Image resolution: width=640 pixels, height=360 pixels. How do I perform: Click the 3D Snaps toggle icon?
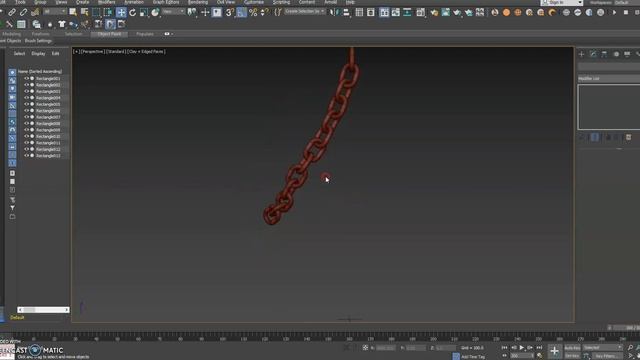pos(229,13)
